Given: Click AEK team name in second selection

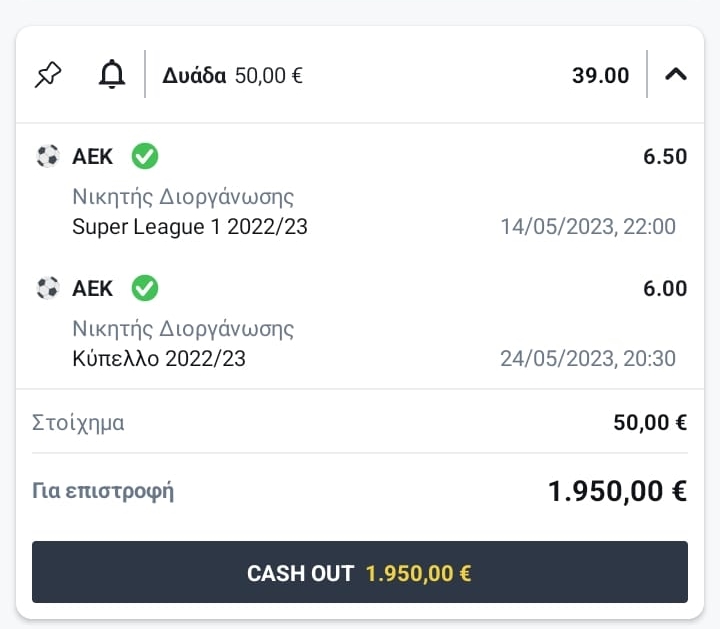Looking at the screenshot, I should point(93,289).
